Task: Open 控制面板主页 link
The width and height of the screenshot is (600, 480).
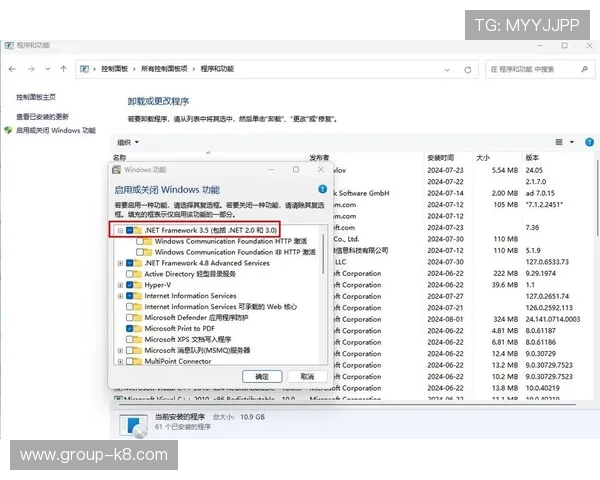Action: point(36,97)
